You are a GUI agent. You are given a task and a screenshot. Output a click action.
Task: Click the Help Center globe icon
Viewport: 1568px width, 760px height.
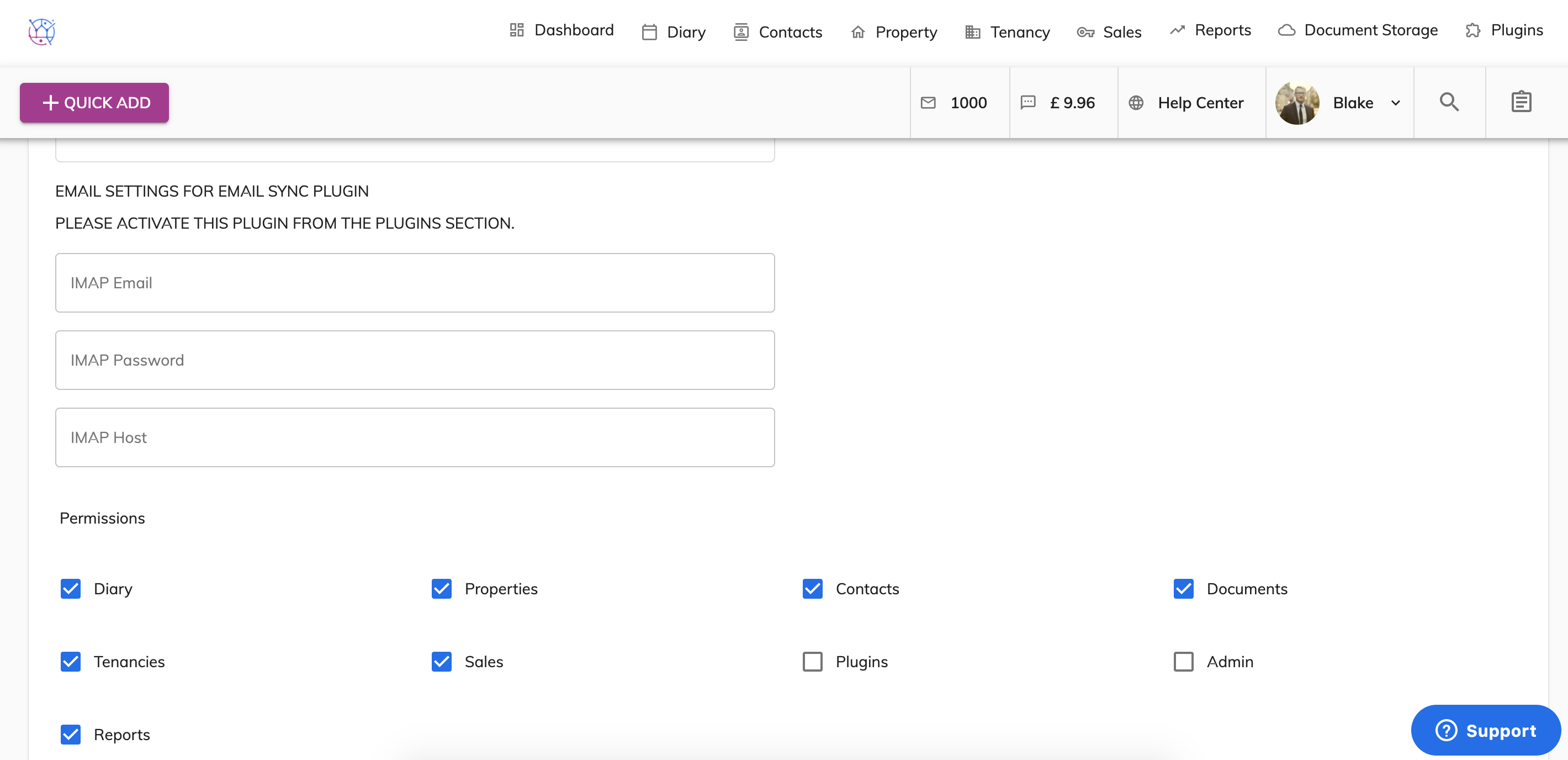1136,103
